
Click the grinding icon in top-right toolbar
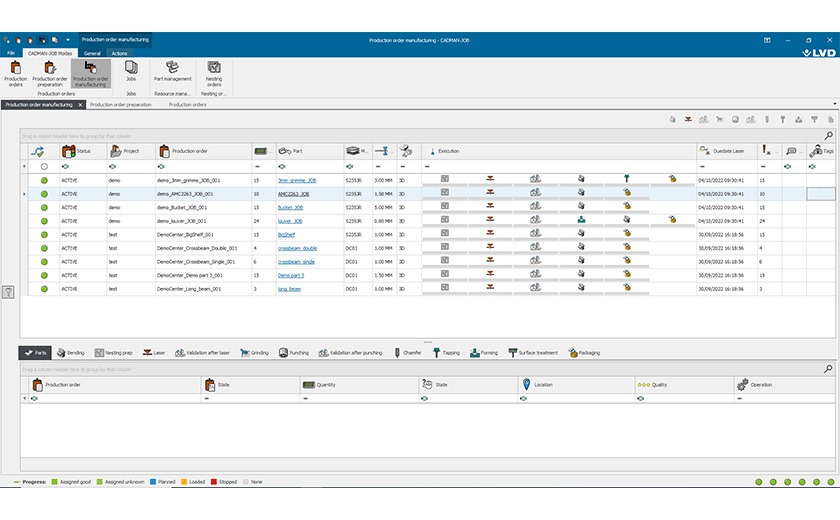click(x=719, y=119)
